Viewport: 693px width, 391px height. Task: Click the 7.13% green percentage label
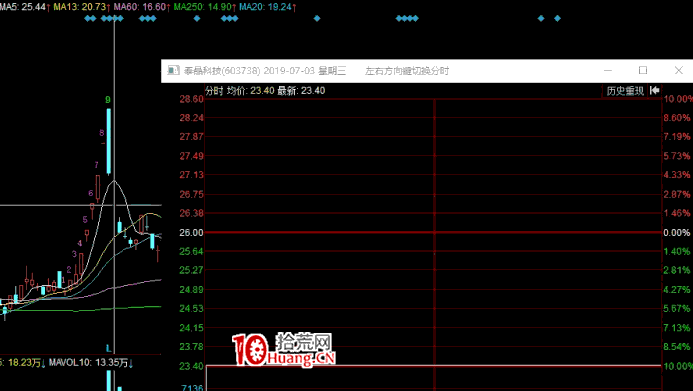(677, 328)
